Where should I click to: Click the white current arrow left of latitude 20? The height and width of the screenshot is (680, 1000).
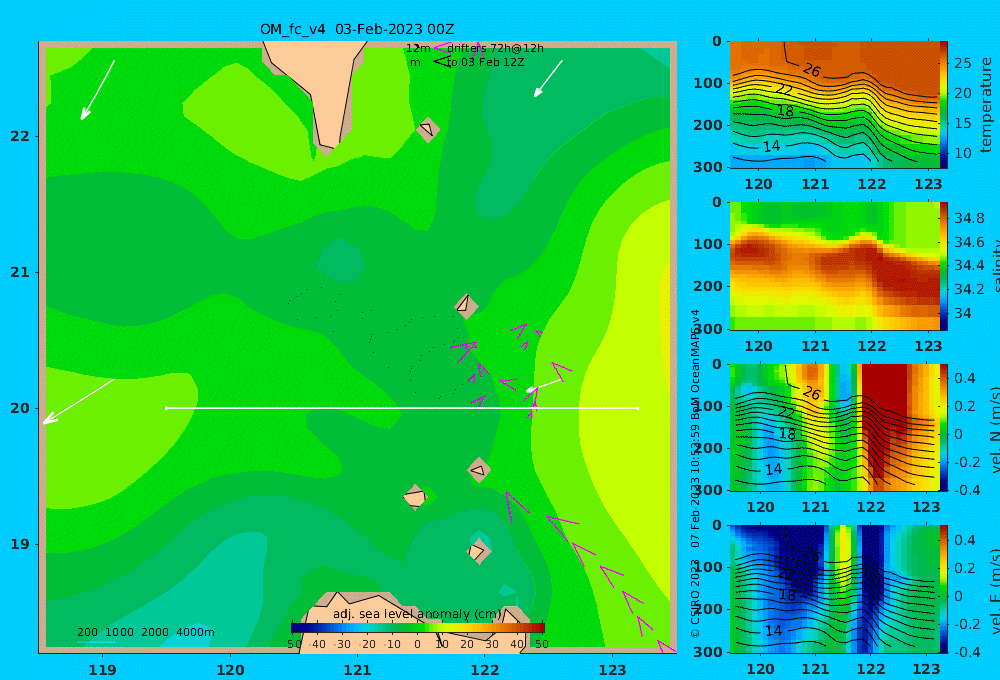tap(78, 401)
